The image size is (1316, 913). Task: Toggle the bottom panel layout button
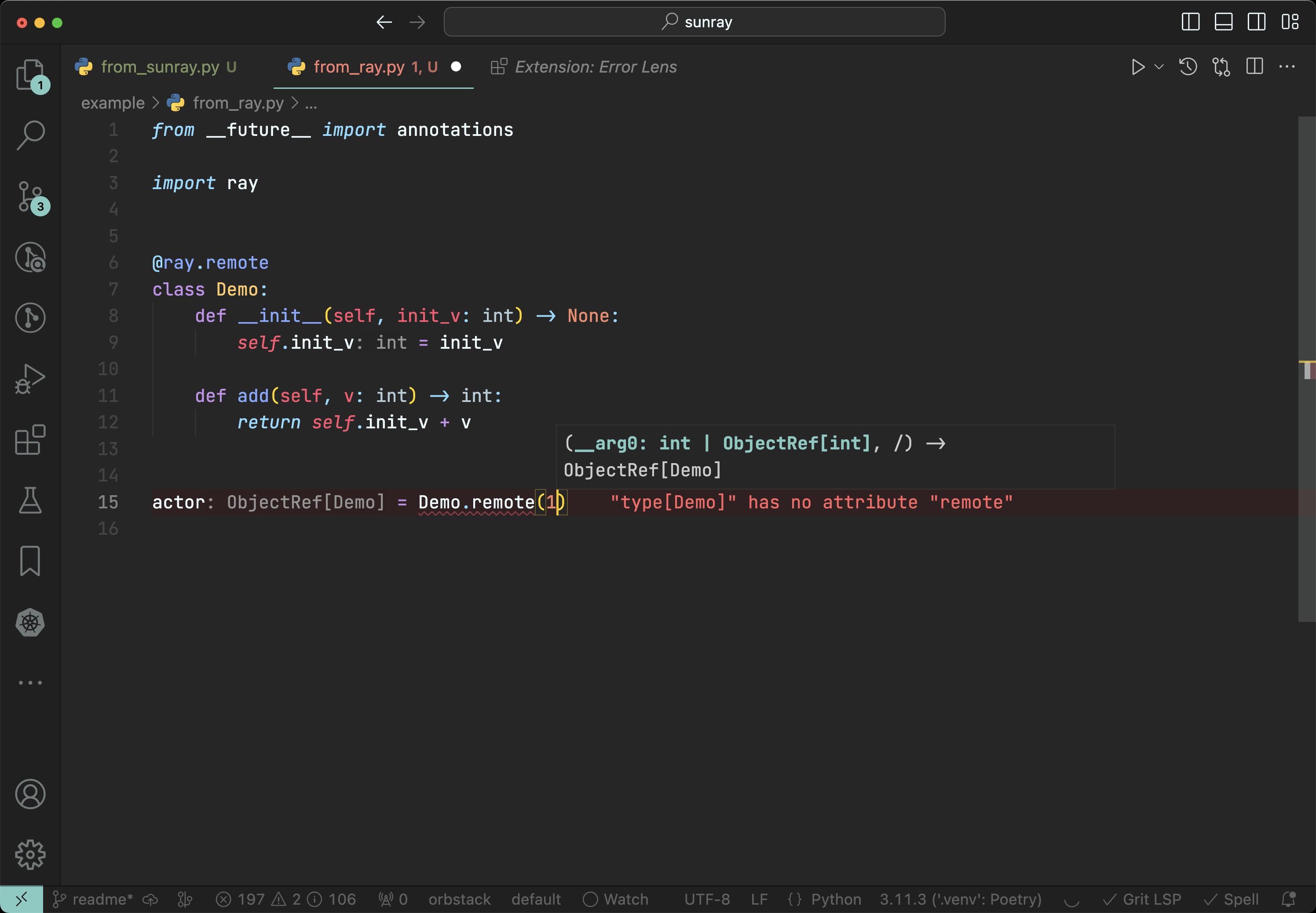click(1223, 22)
